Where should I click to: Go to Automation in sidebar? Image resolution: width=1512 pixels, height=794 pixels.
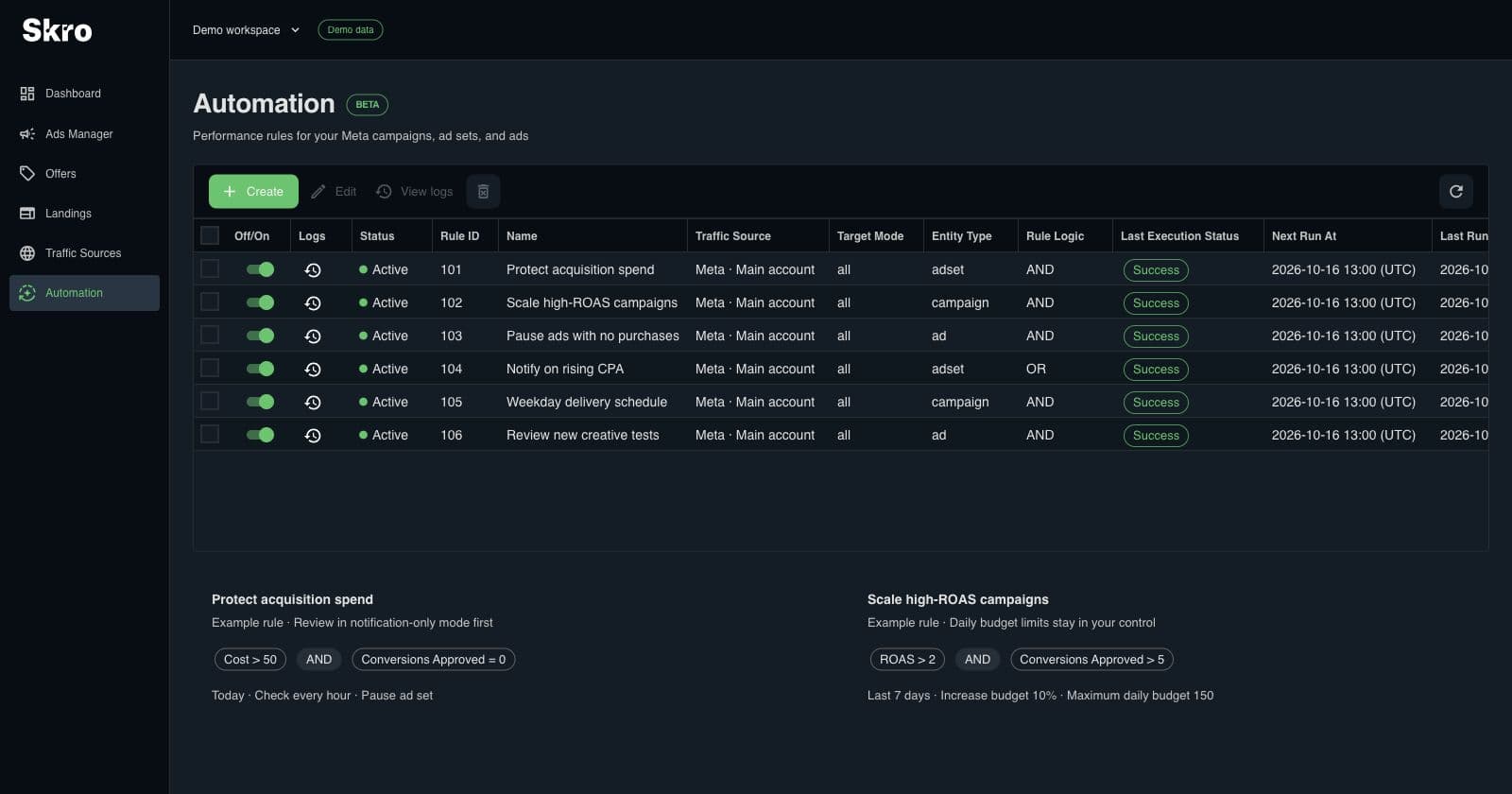[x=84, y=293]
